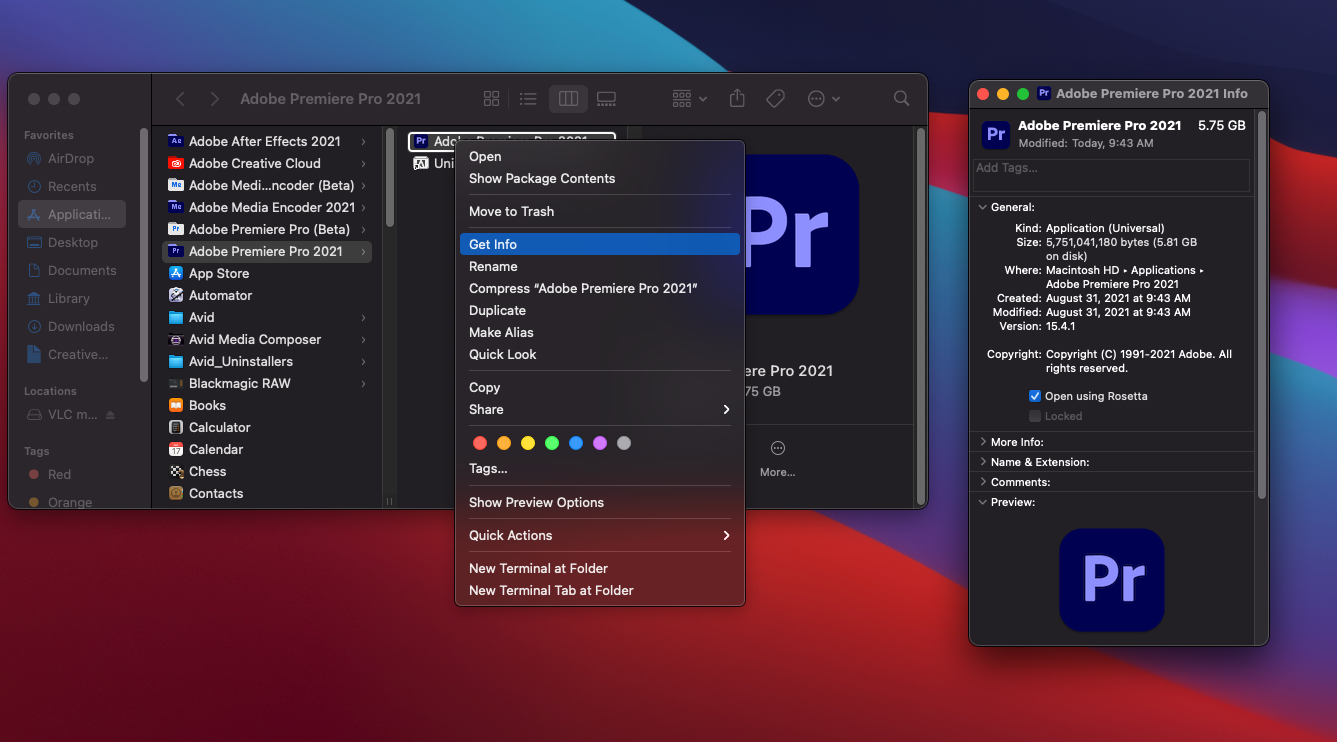The width and height of the screenshot is (1337, 742).
Task: Switch Finder to list view
Action: [528, 99]
